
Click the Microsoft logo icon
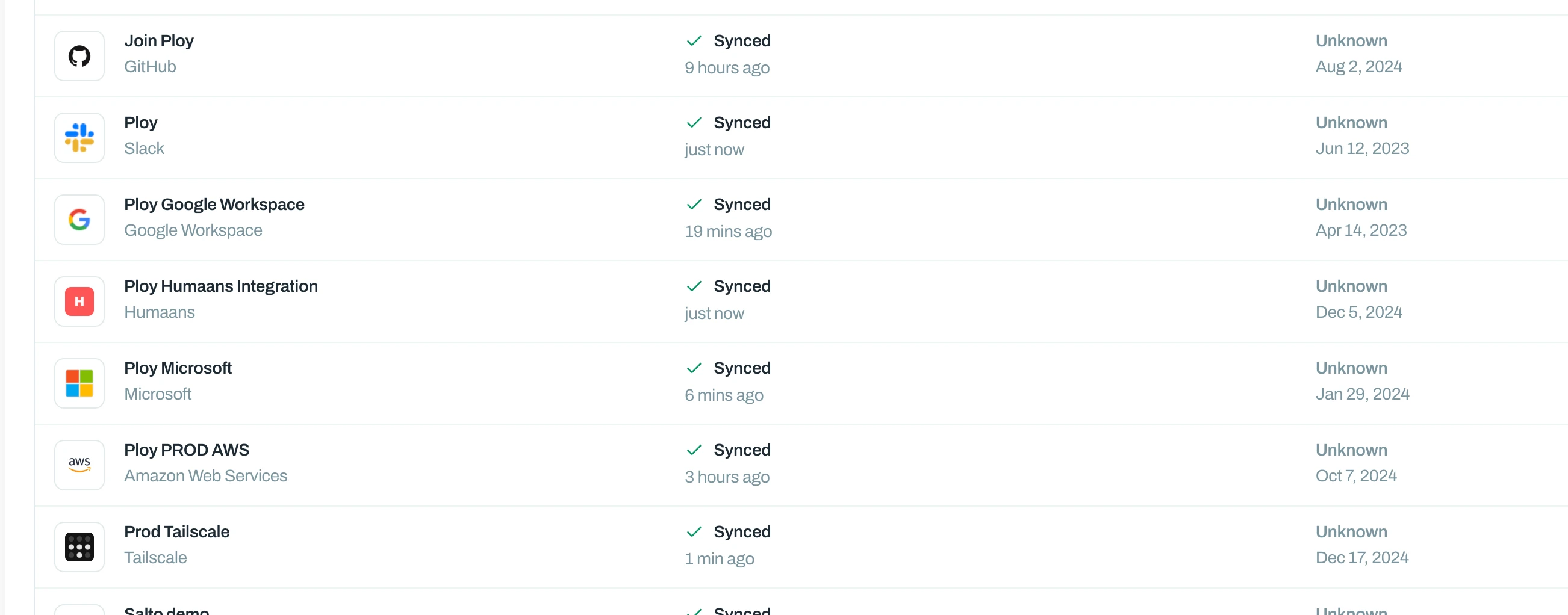click(79, 383)
